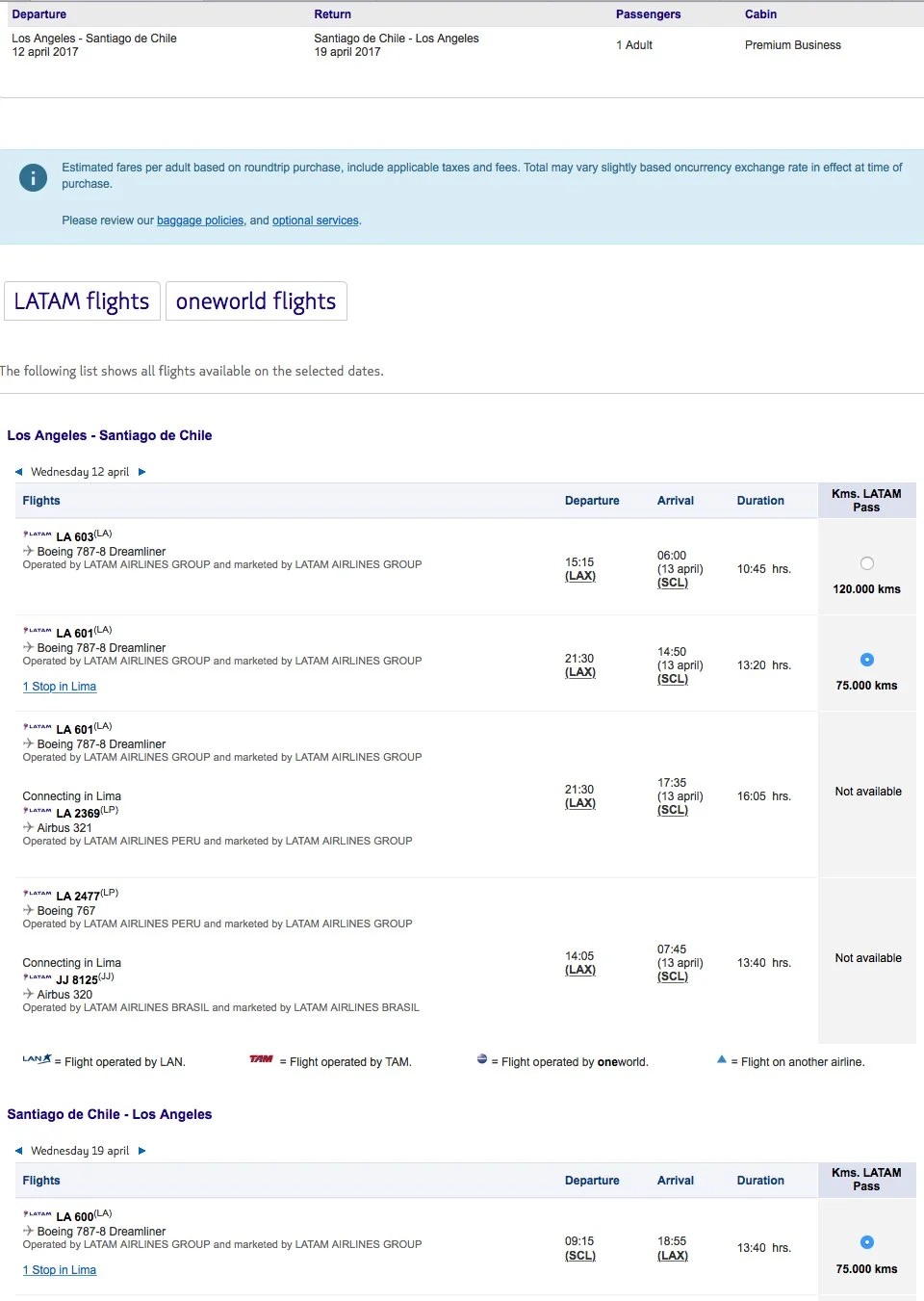This screenshot has width=924, height=1301.
Task: Click airplane icon beside Boeing 767
Action: click(28, 910)
